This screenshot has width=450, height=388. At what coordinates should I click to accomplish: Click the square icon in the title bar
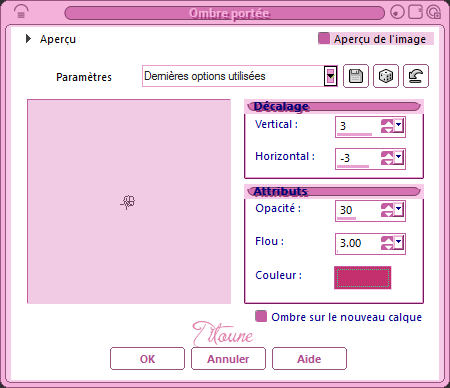coord(415,12)
